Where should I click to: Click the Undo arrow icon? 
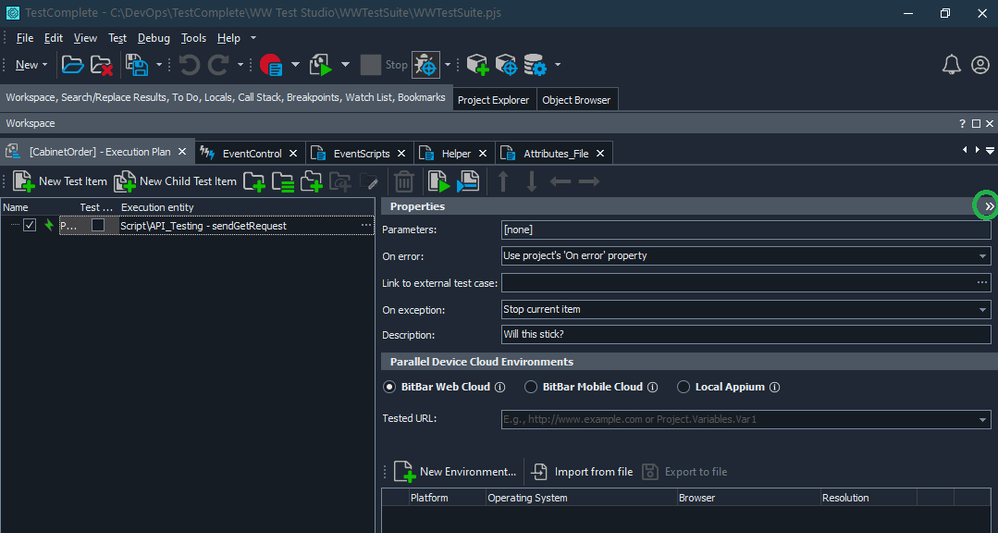coord(189,65)
